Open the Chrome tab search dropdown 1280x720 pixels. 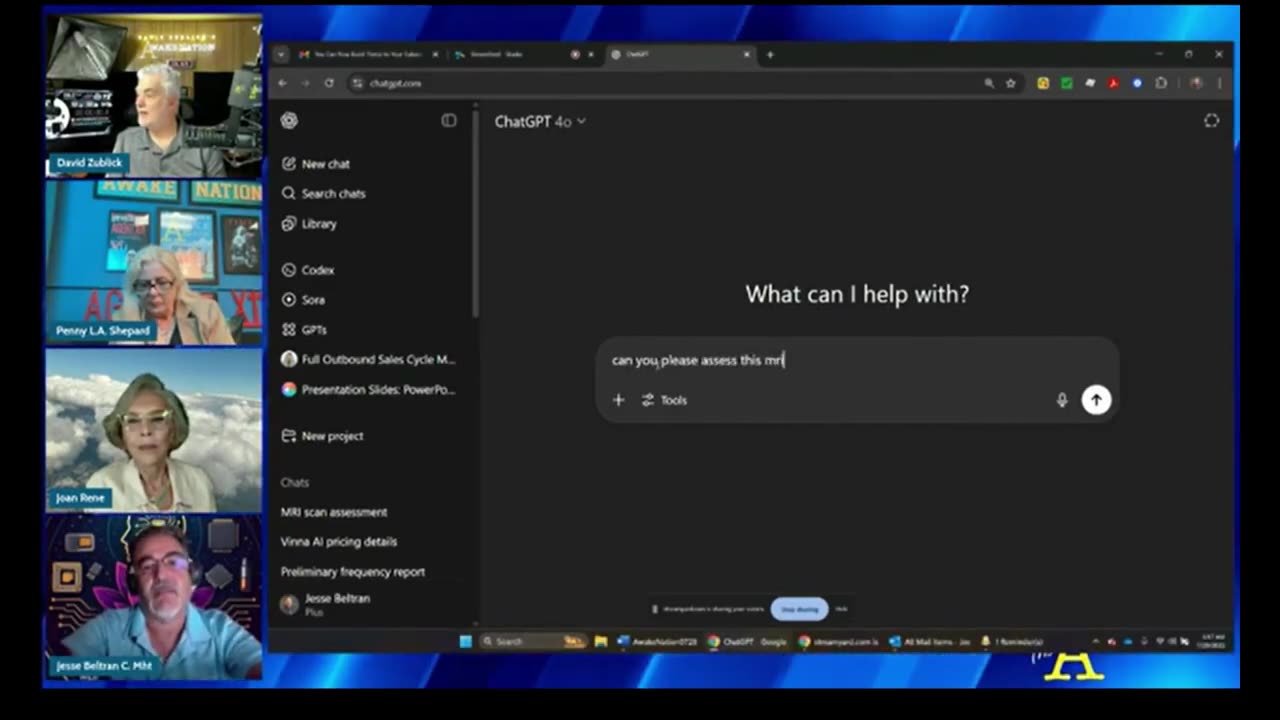click(x=281, y=54)
